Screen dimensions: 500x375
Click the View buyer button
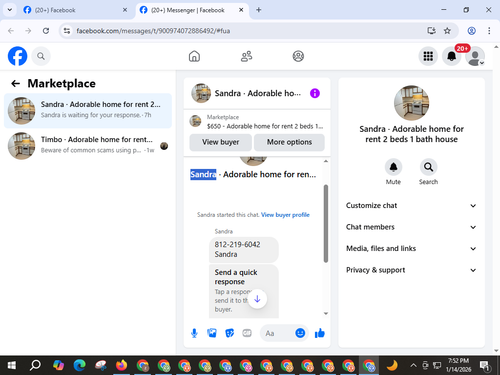[221, 142]
